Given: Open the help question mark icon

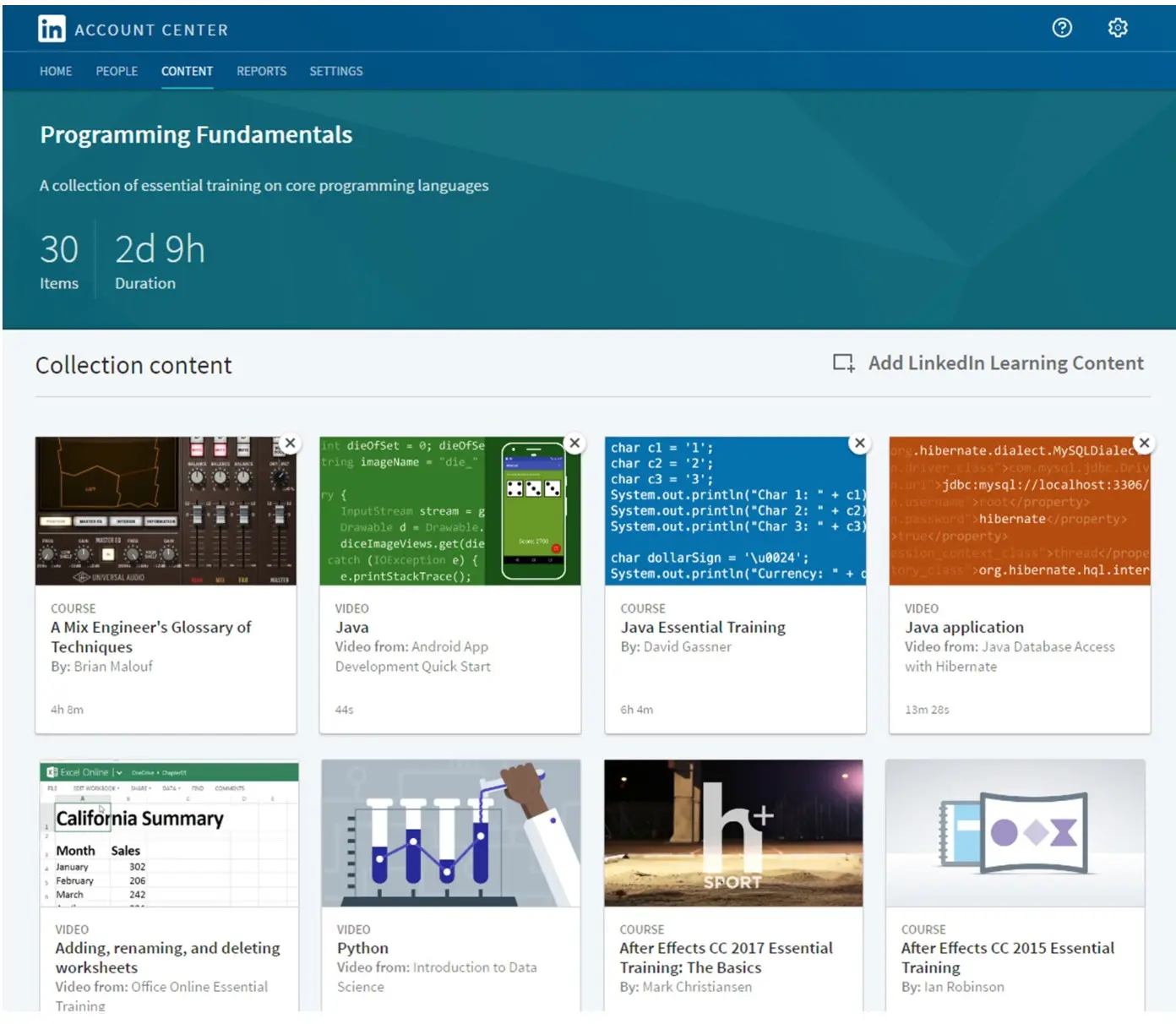Looking at the screenshot, I should pos(1062,28).
